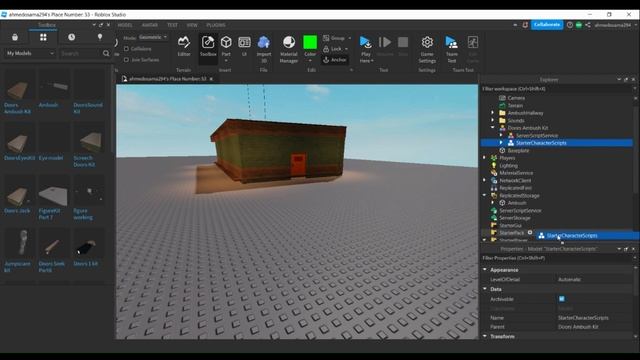Open the Mode Geometric dropdown
The image size is (640, 360).
pyautogui.click(x=153, y=37)
